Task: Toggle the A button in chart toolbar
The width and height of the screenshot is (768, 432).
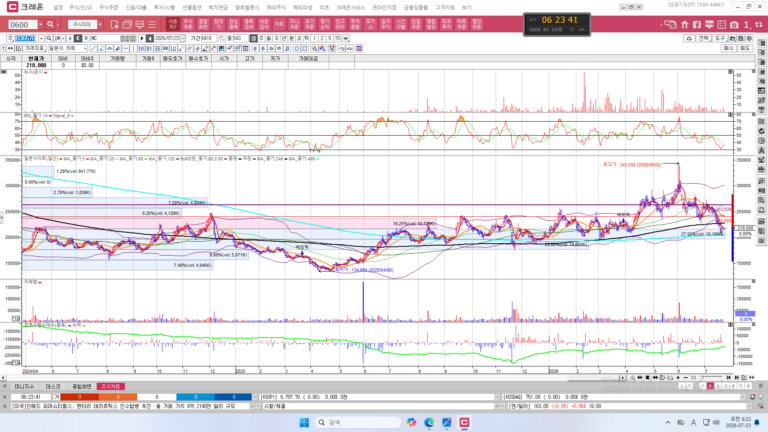Action: point(70,38)
